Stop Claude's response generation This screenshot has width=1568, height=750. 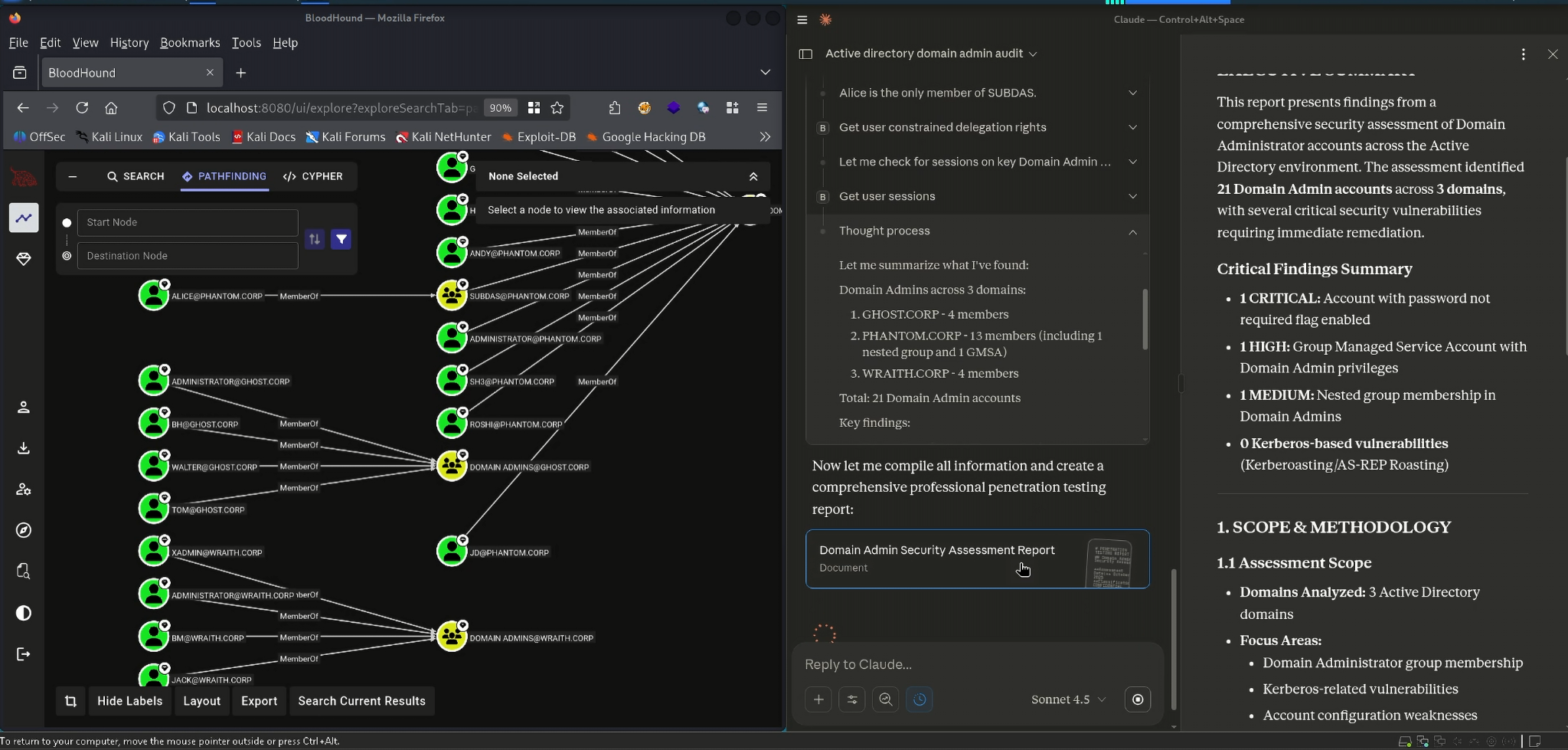(x=1138, y=699)
